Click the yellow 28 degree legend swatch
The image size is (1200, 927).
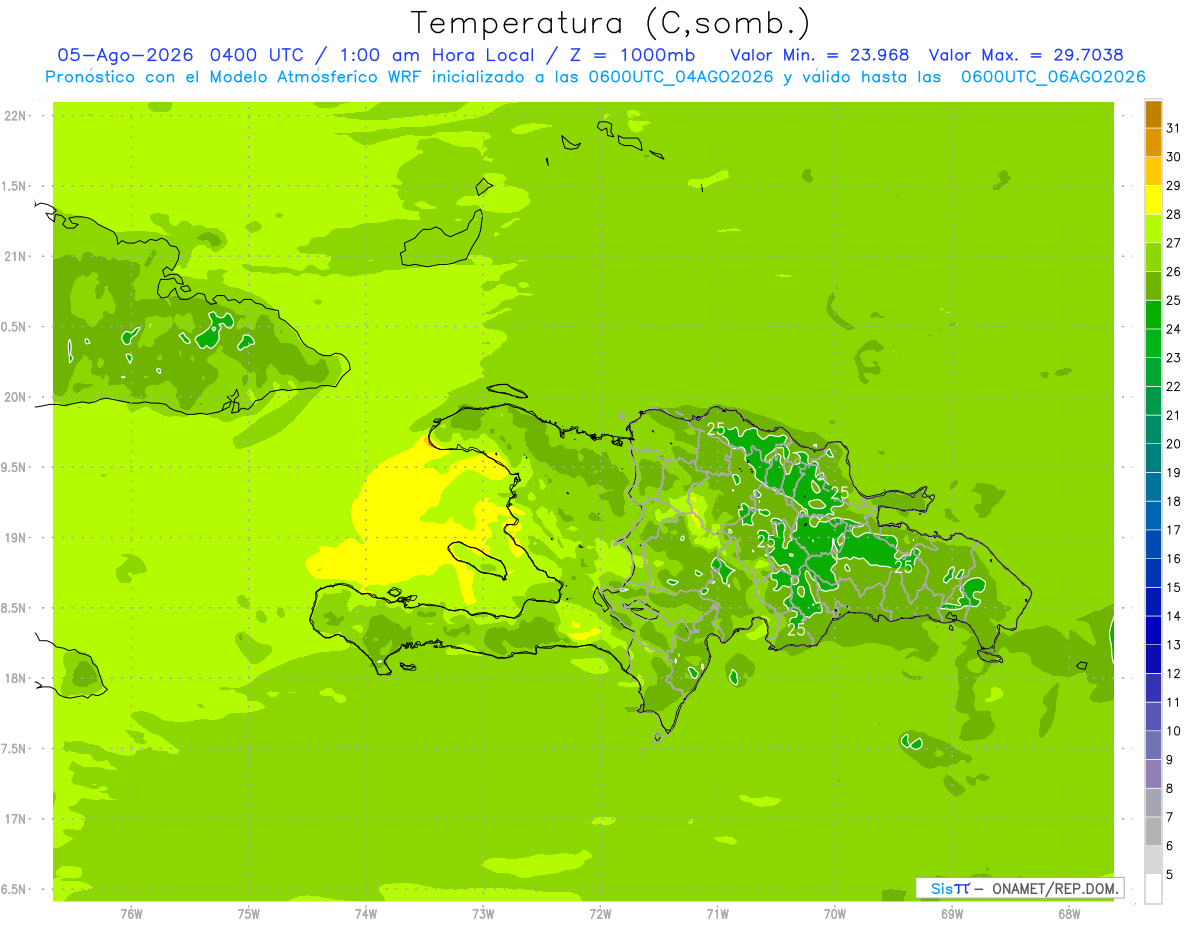pos(1153,201)
